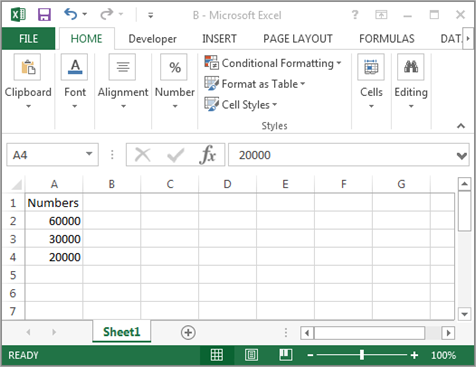Click the vertical scrollbar thumb
This screenshot has width=476, height=367.
464,211
